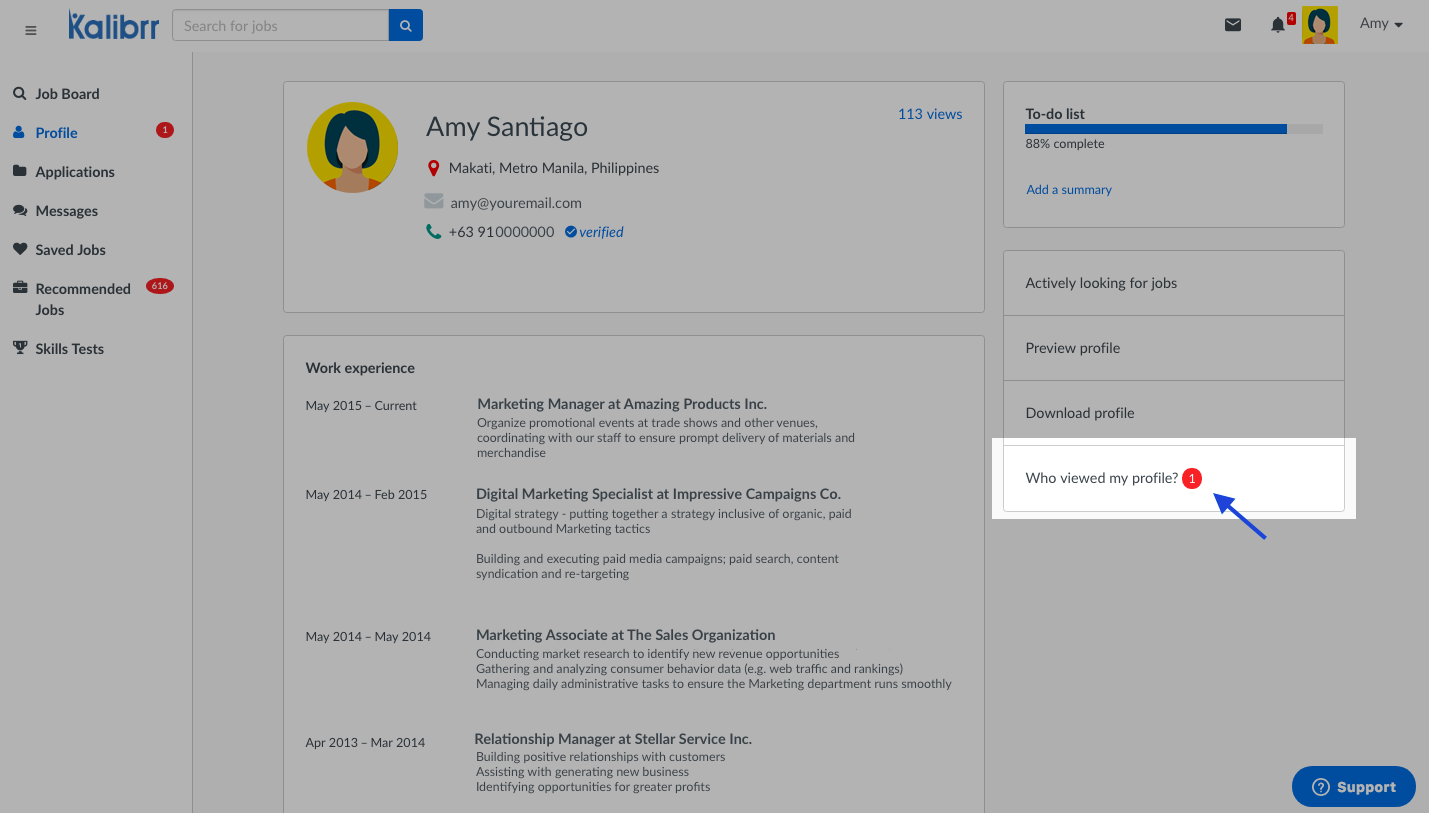The height and width of the screenshot is (813, 1429).
Task: Click the Support button
Action: (1353, 787)
